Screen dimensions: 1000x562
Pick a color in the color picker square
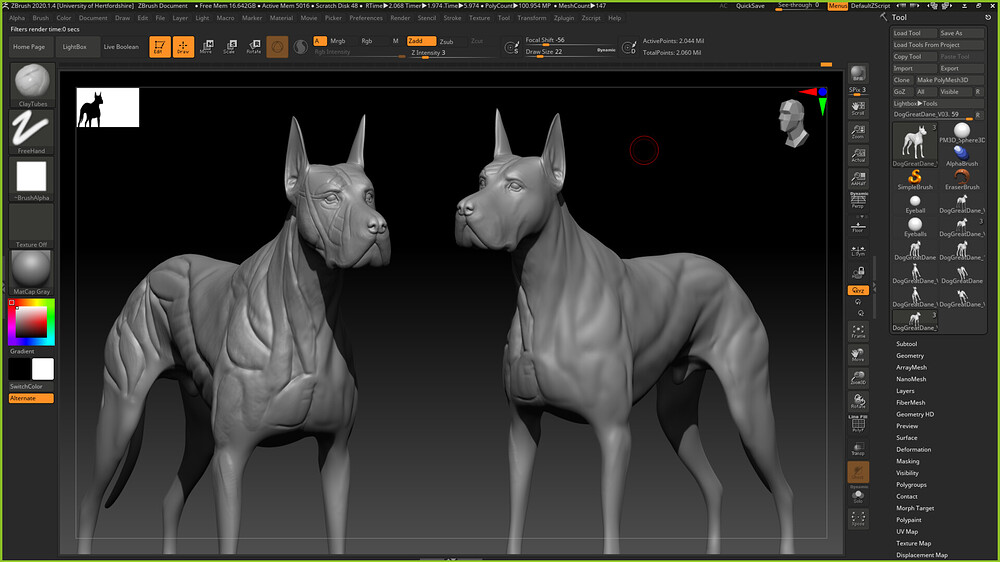point(31,322)
